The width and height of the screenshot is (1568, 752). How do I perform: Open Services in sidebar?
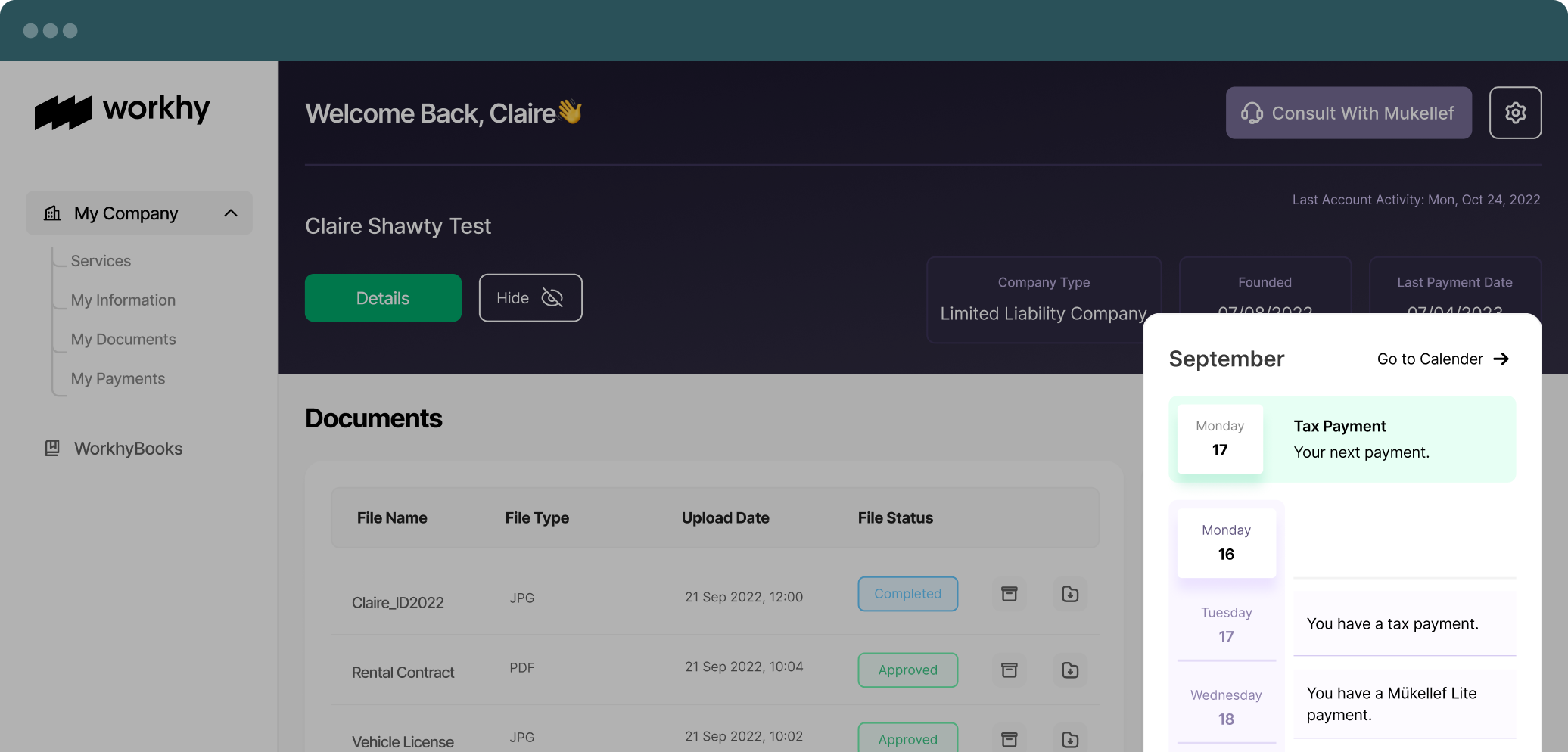(x=101, y=261)
